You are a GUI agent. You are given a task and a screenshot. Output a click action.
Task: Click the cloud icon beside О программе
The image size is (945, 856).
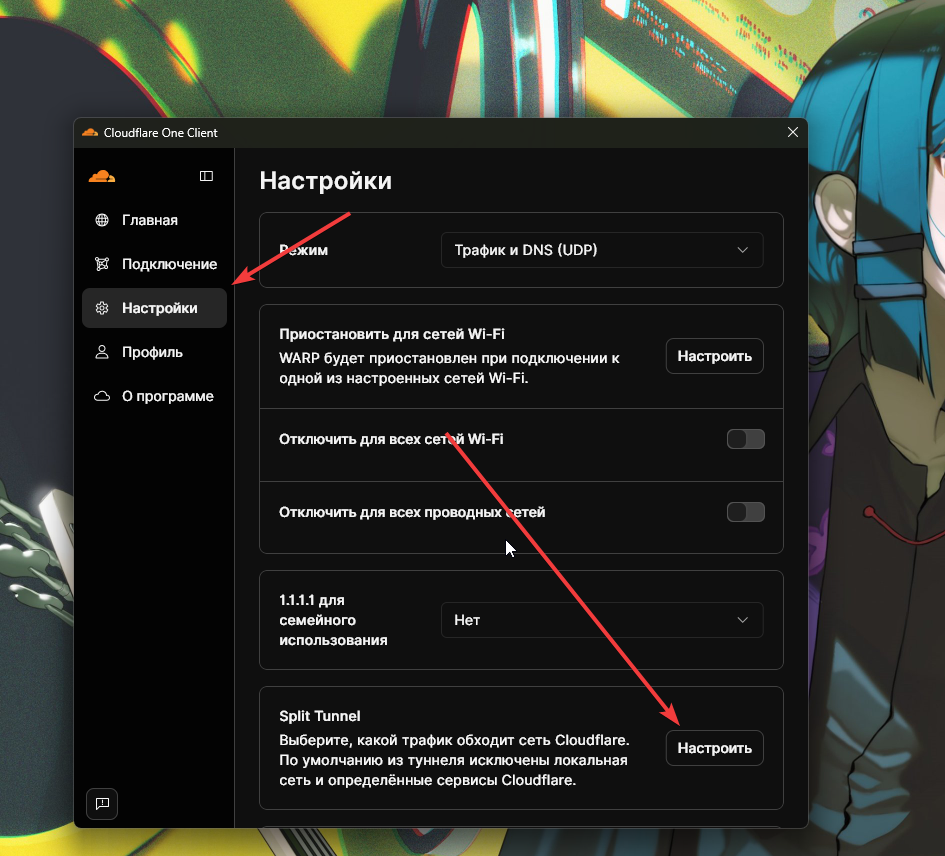102,396
